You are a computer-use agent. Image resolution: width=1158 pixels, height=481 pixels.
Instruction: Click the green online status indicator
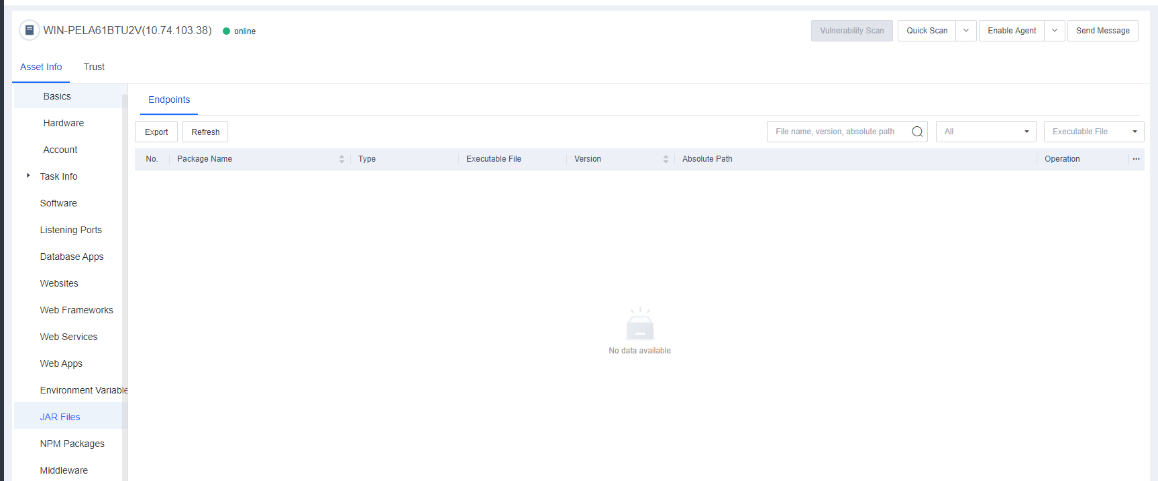click(x=227, y=31)
